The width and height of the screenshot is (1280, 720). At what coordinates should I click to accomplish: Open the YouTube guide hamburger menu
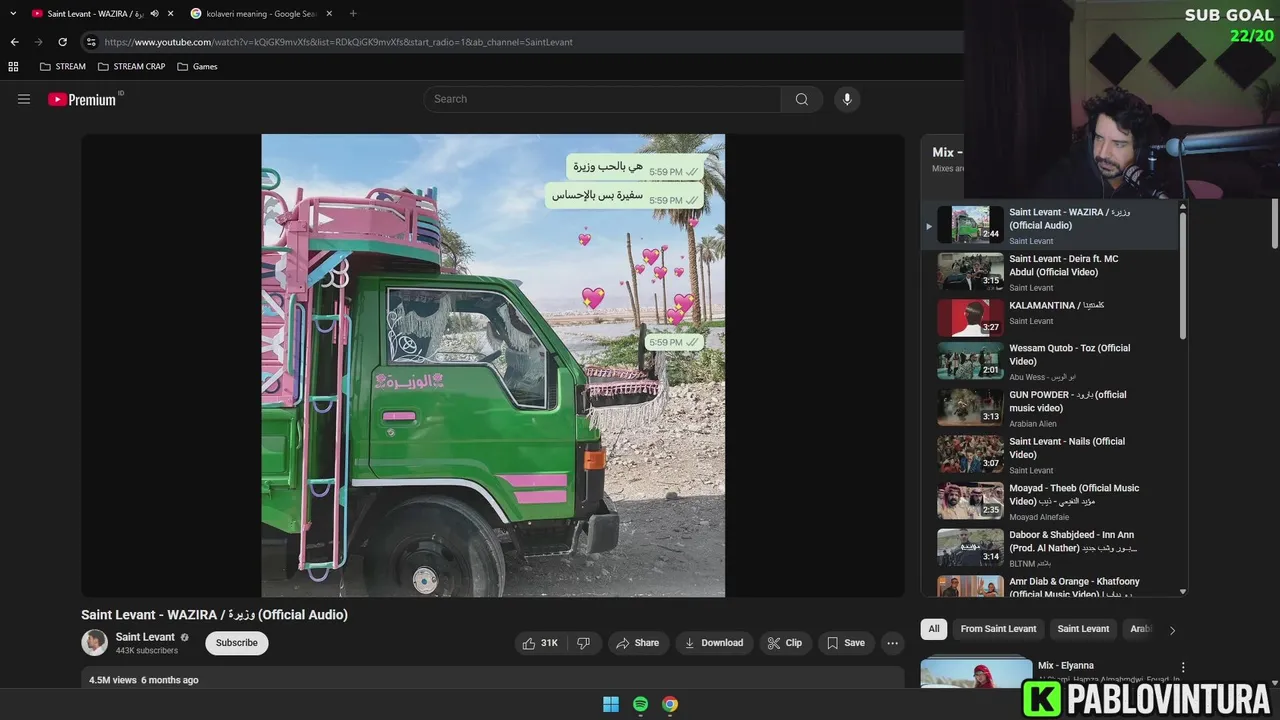point(24,99)
